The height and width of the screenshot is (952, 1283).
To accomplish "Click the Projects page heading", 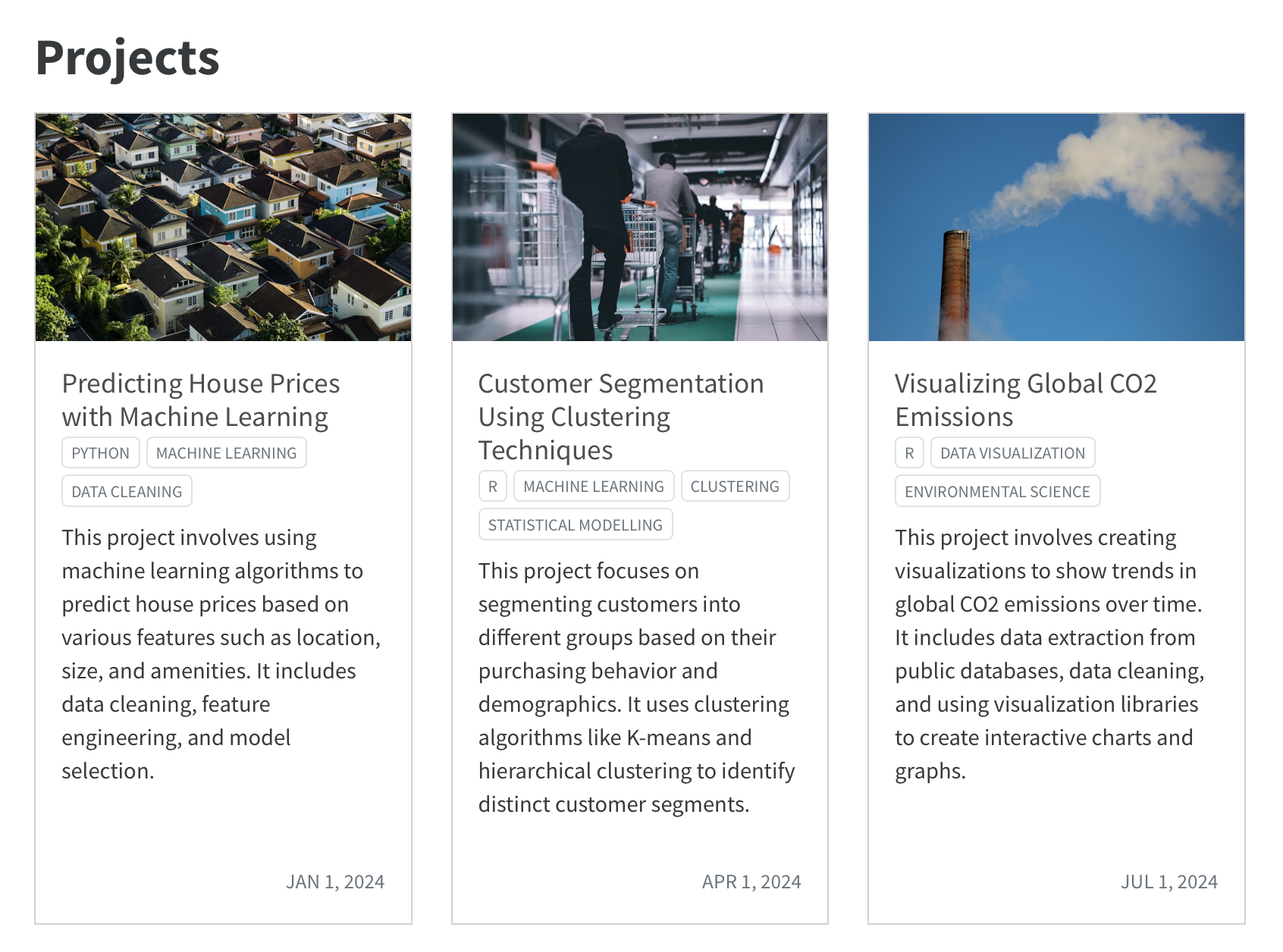I will coord(127,58).
